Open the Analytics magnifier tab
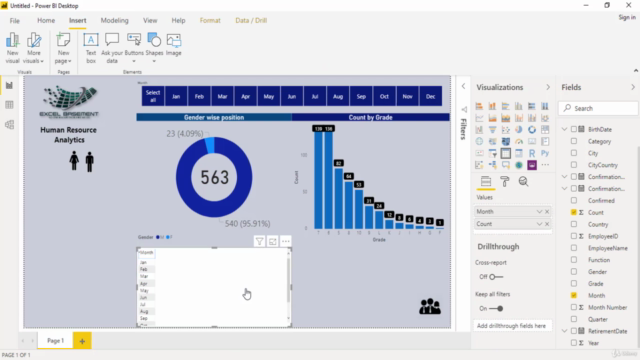Screen dimensions: 640x360 click(523, 181)
